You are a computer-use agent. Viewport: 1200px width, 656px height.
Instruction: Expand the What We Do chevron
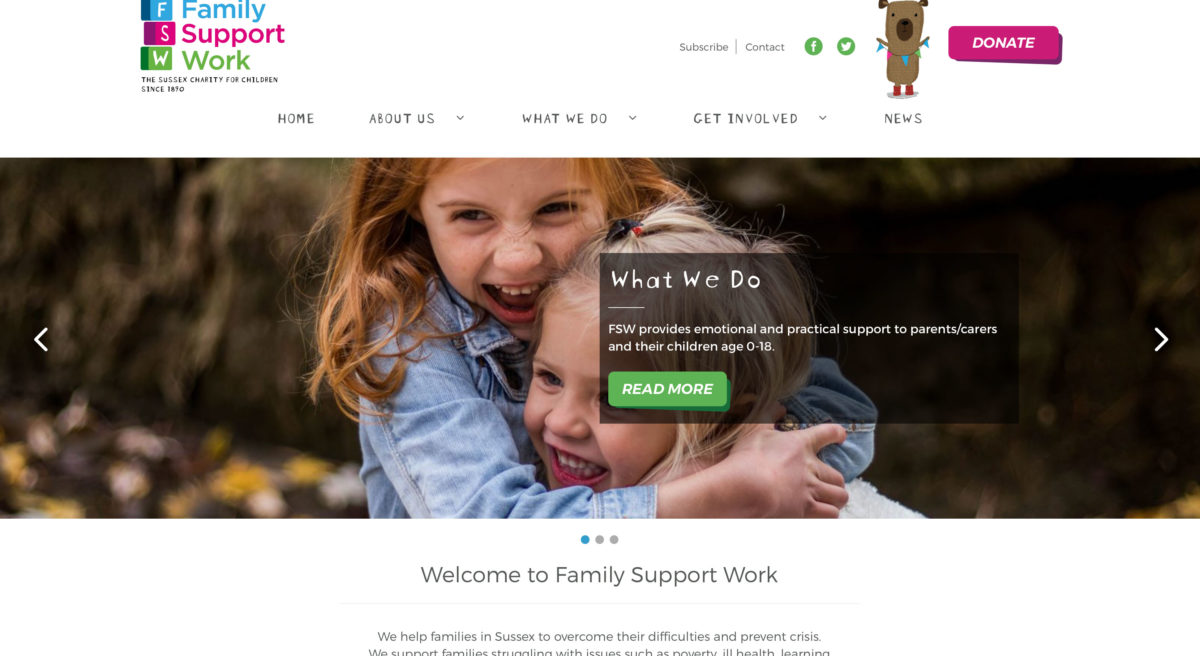tap(632, 117)
